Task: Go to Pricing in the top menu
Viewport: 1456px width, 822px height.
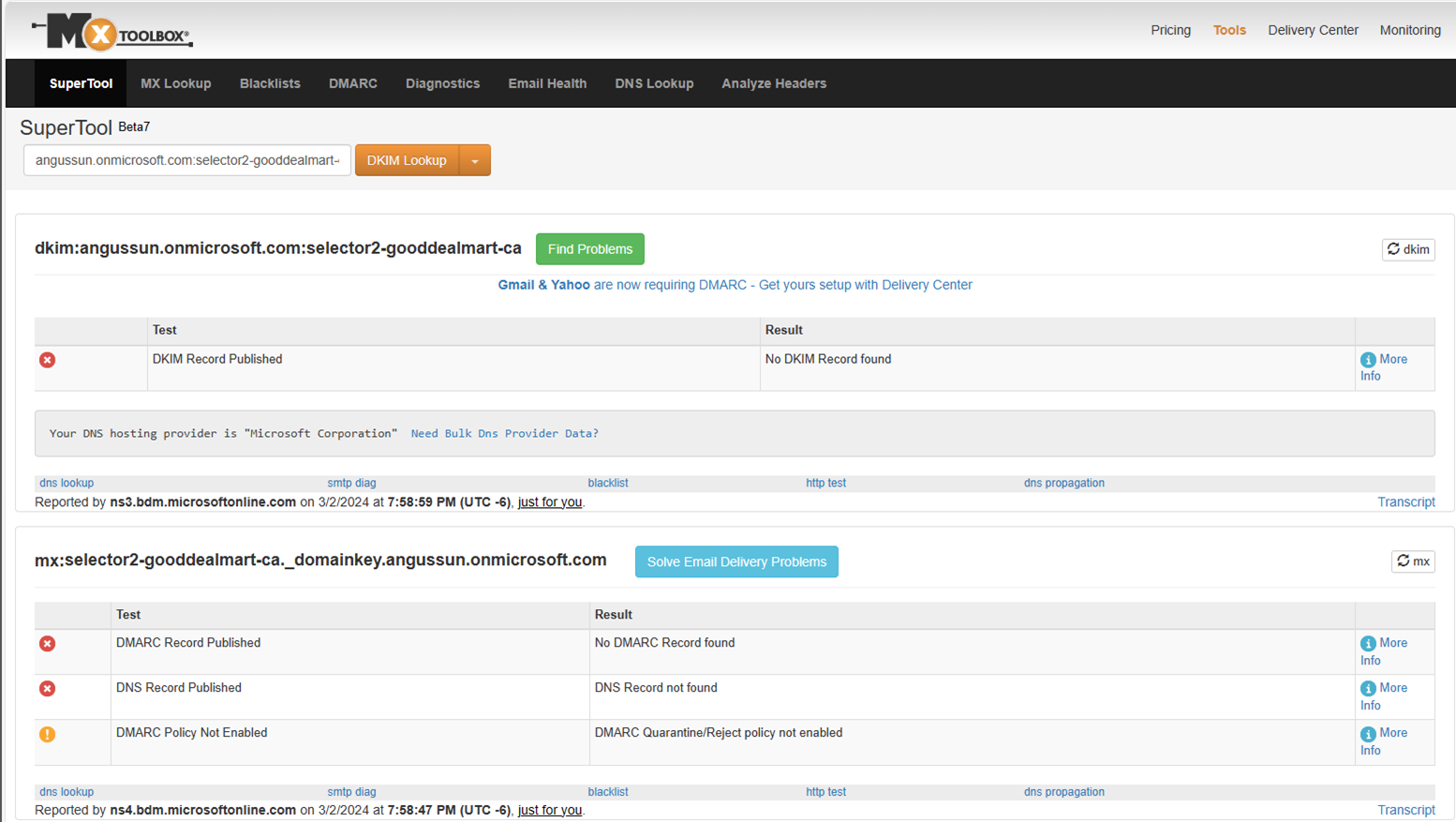Action: (x=1171, y=30)
